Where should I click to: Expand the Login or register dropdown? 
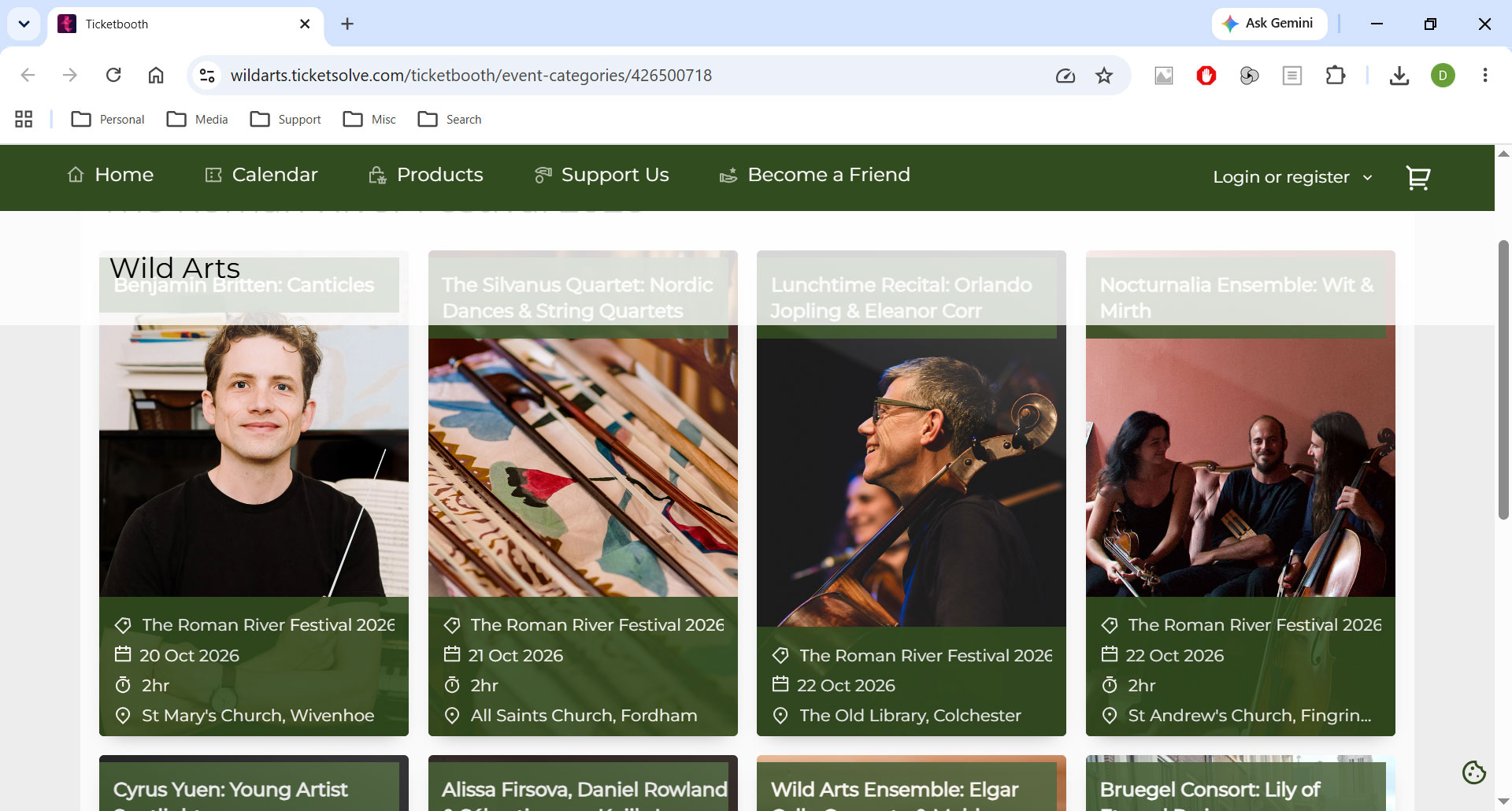coord(1292,177)
